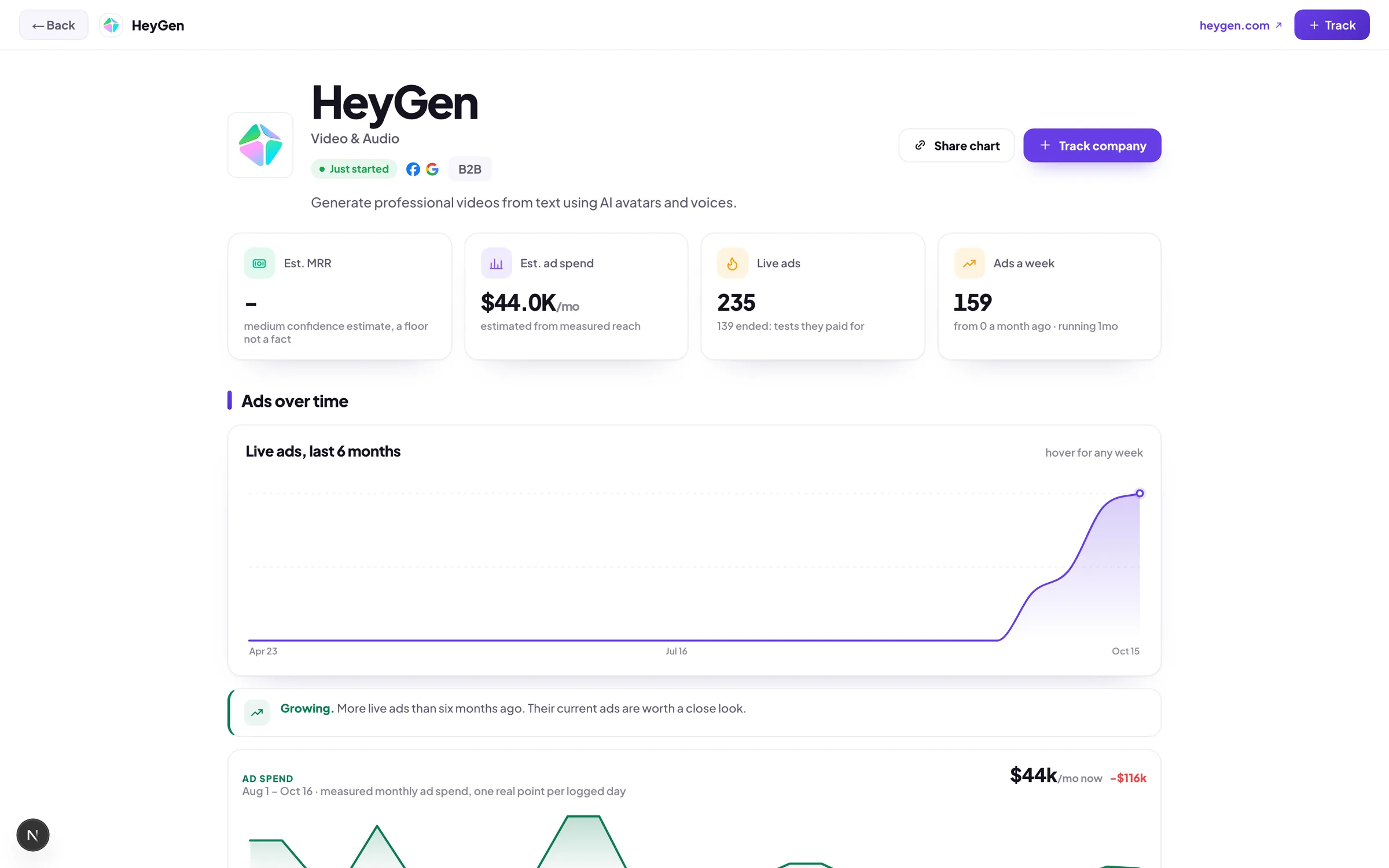Click the Track button in top bar

[1332, 25]
